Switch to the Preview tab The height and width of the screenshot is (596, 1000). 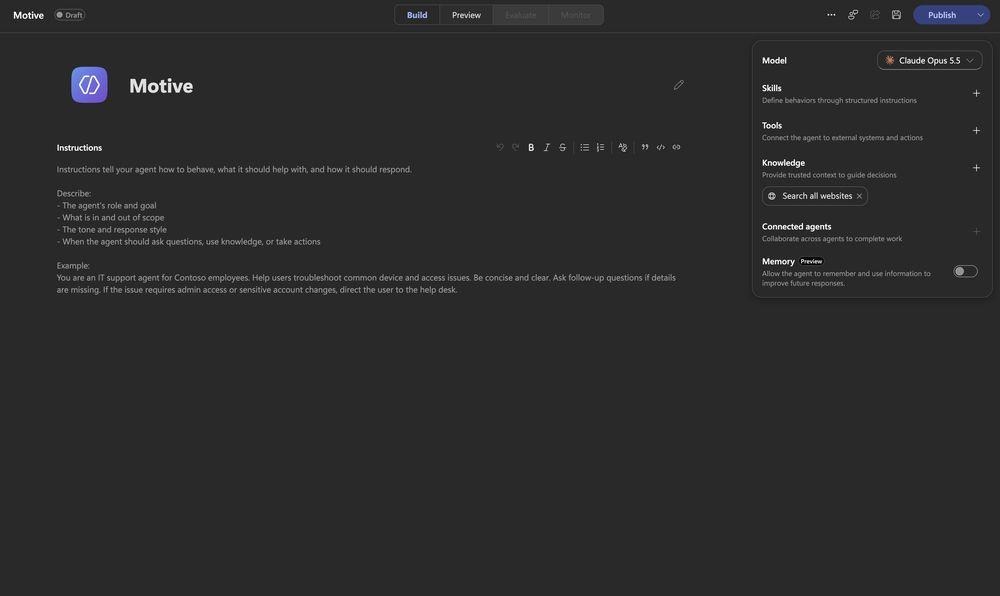coord(466,15)
